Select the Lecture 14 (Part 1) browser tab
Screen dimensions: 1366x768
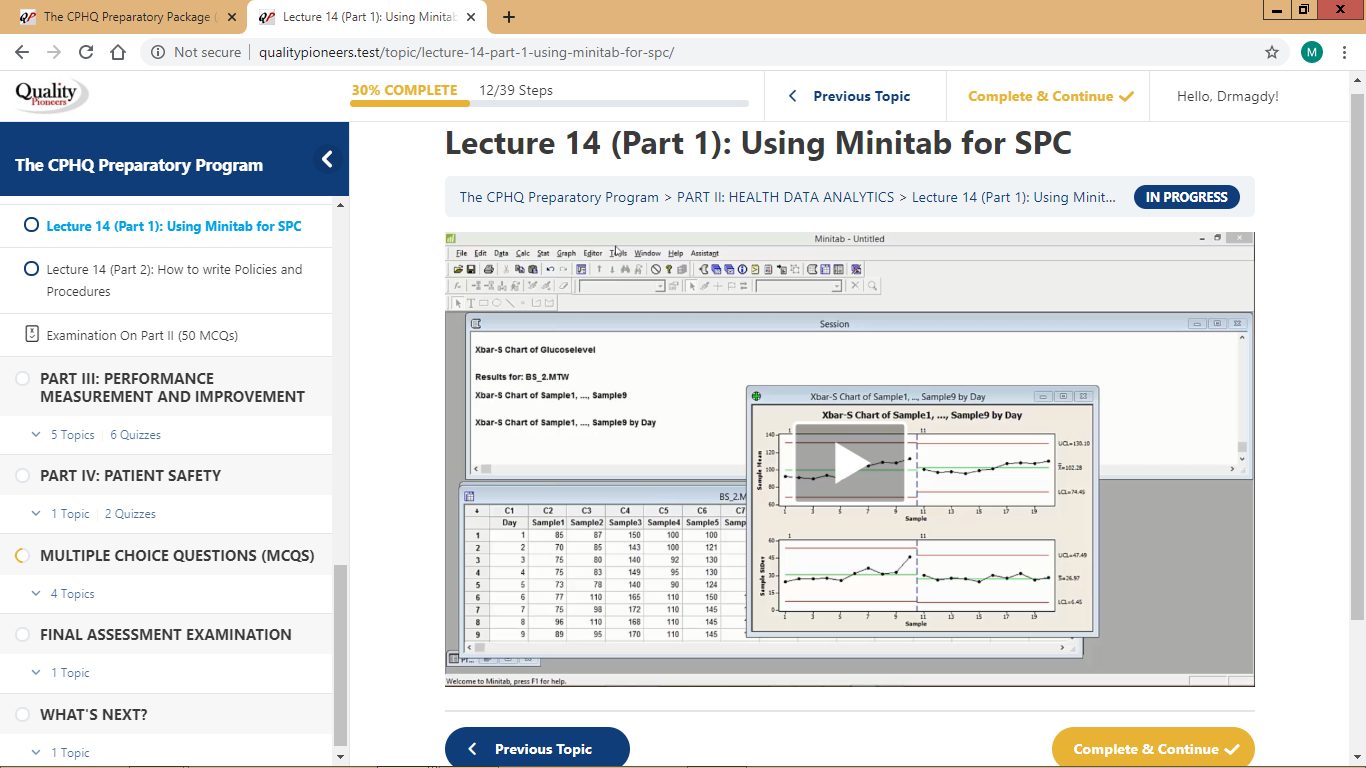(368, 17)
